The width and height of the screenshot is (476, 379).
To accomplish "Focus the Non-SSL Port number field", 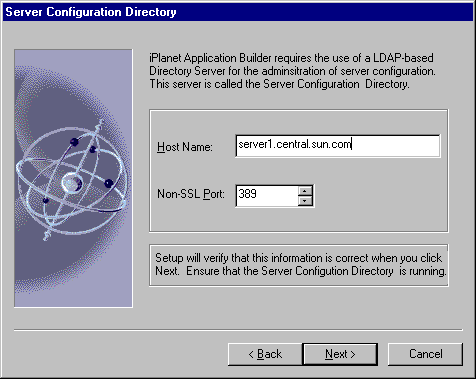I will 267,196.
